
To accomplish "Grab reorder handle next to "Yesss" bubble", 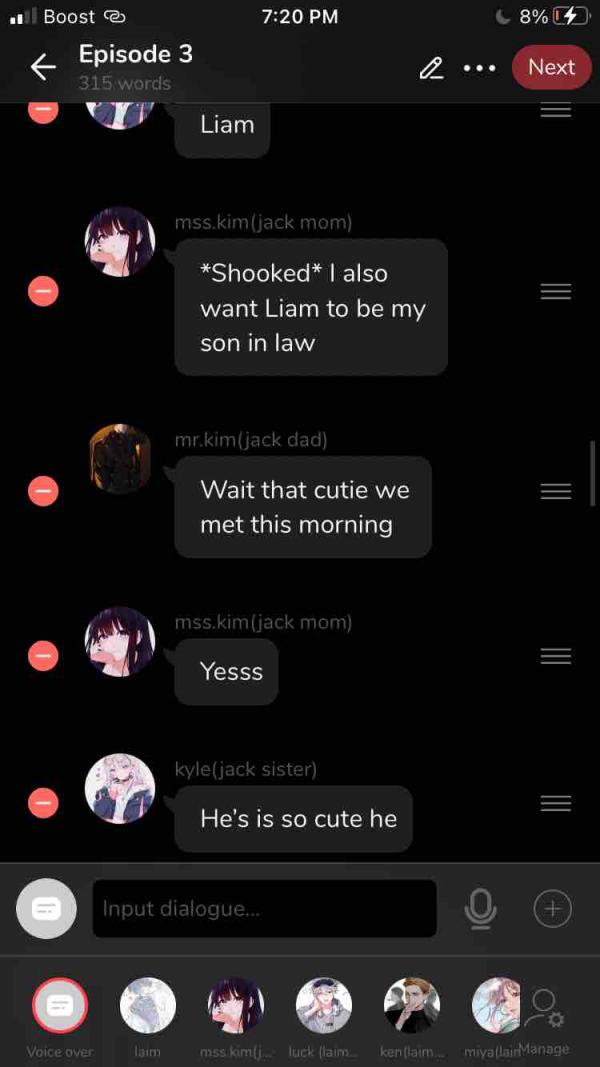I will [x=556, y=656].
